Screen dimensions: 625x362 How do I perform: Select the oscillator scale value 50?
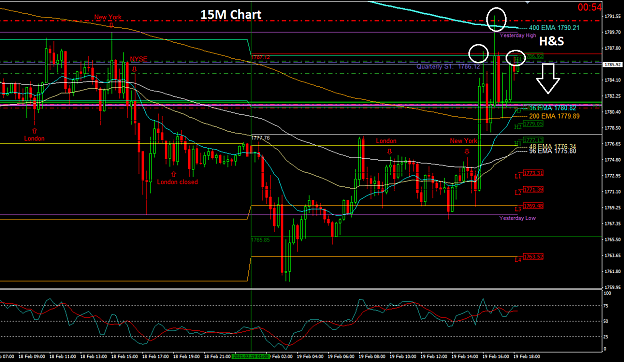[607, 321]
